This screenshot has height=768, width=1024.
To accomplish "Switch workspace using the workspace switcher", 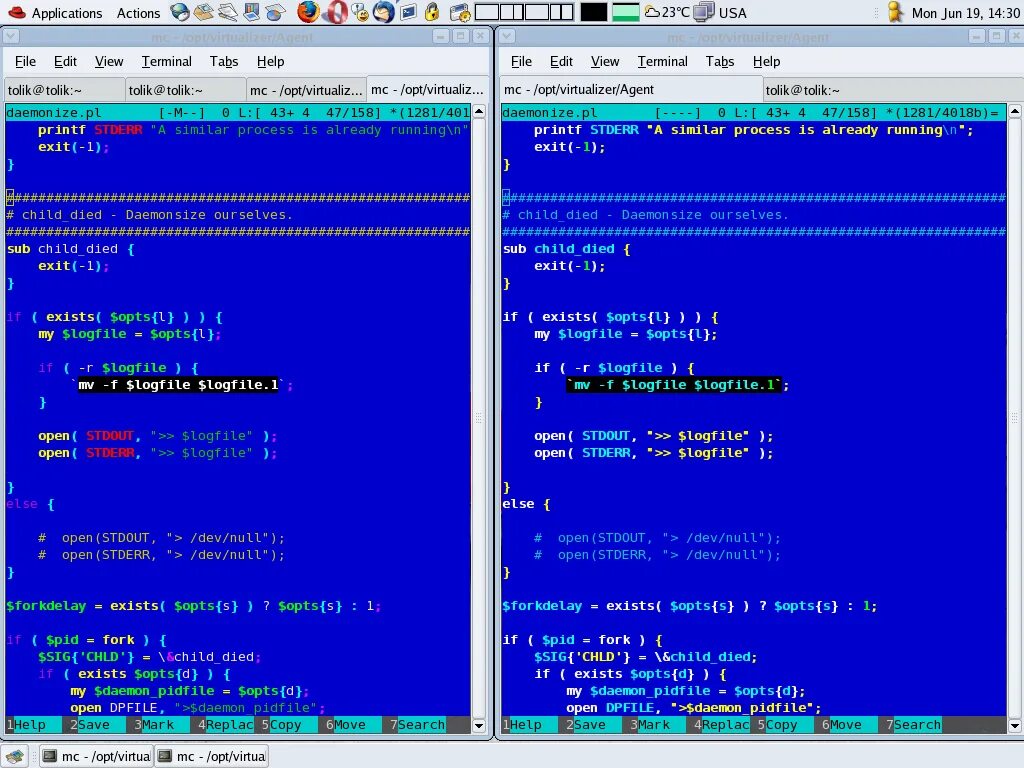I will 524,12.
